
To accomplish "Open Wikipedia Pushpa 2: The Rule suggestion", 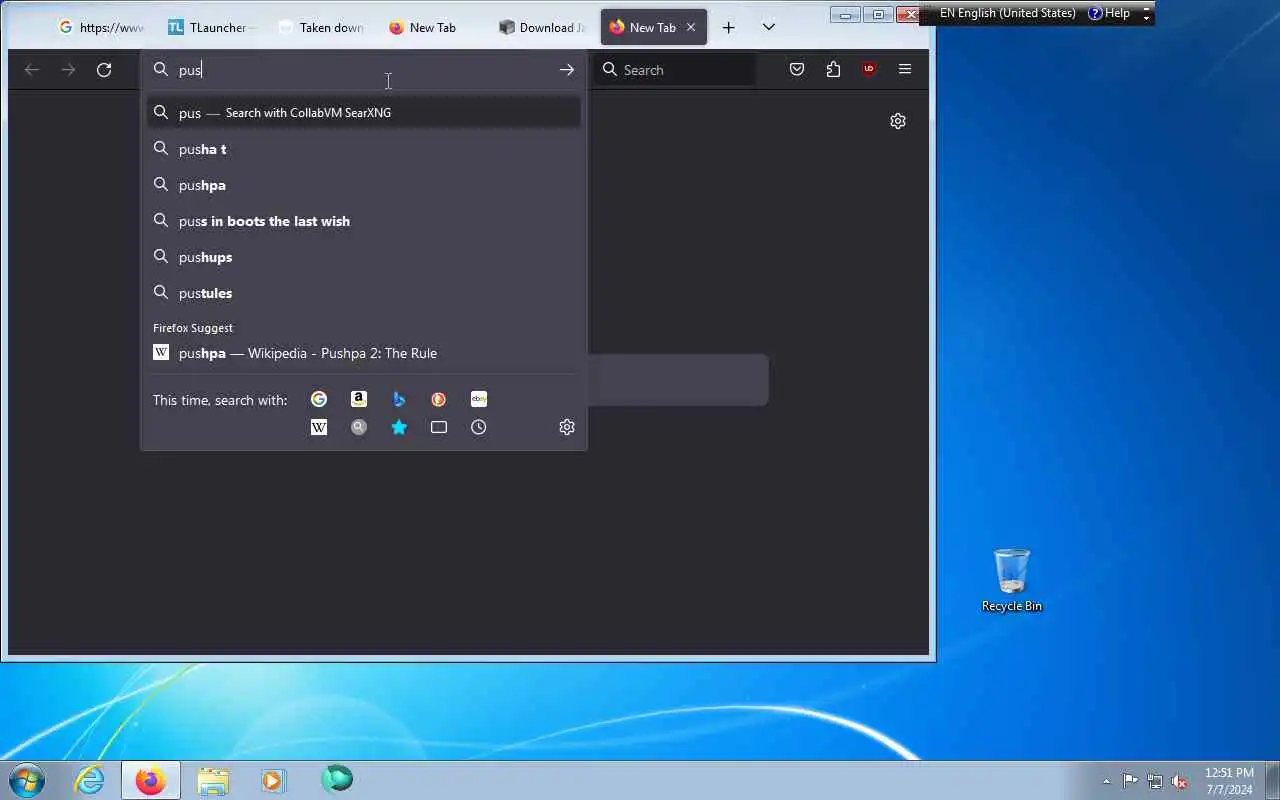I will [363, 353].
